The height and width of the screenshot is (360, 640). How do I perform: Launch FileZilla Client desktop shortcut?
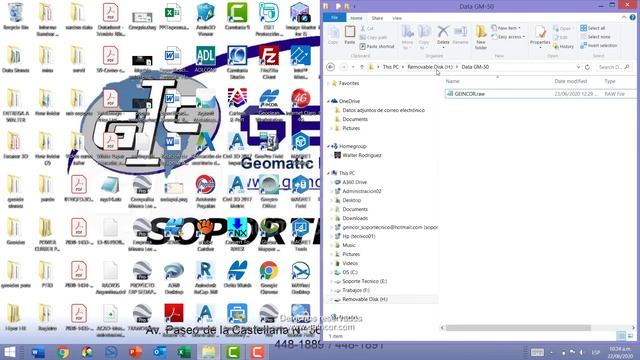click(x=269, y=62)
